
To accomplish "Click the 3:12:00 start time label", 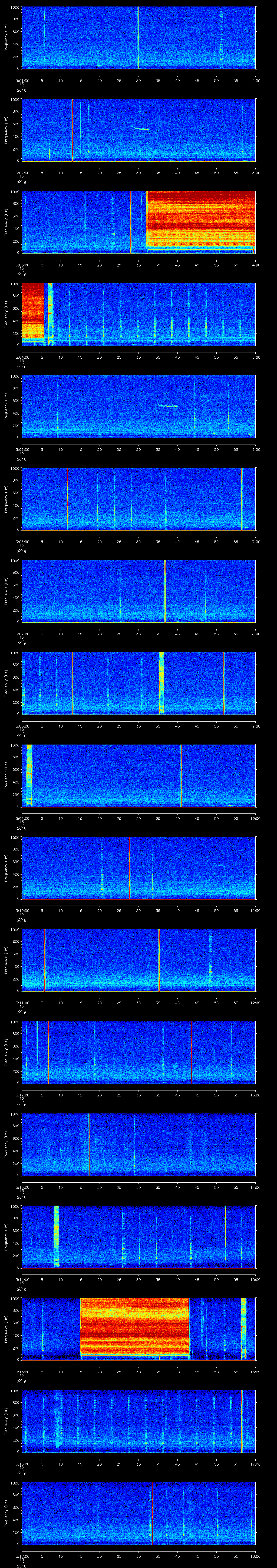I will pyautogui.click(x=22, y=1095).
